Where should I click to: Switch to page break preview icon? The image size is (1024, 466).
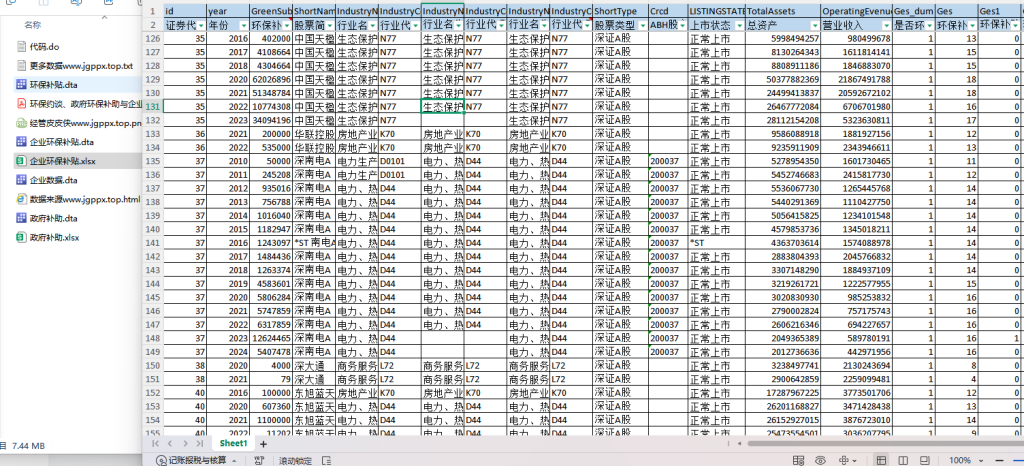pyautogui.click(x=925, y=460)
